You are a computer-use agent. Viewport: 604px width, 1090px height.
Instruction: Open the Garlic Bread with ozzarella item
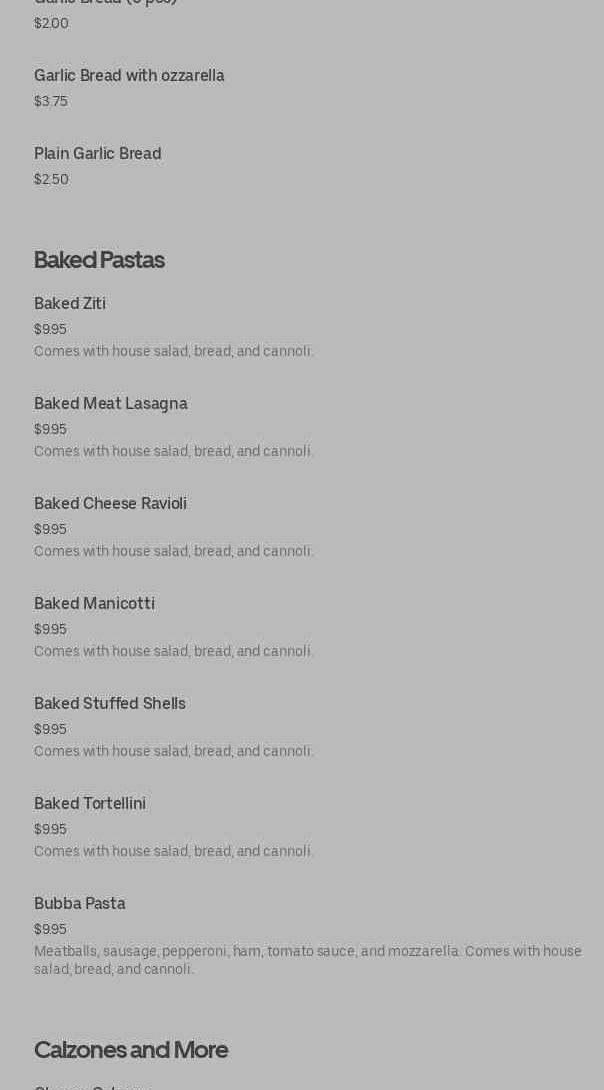click(129, 76)
